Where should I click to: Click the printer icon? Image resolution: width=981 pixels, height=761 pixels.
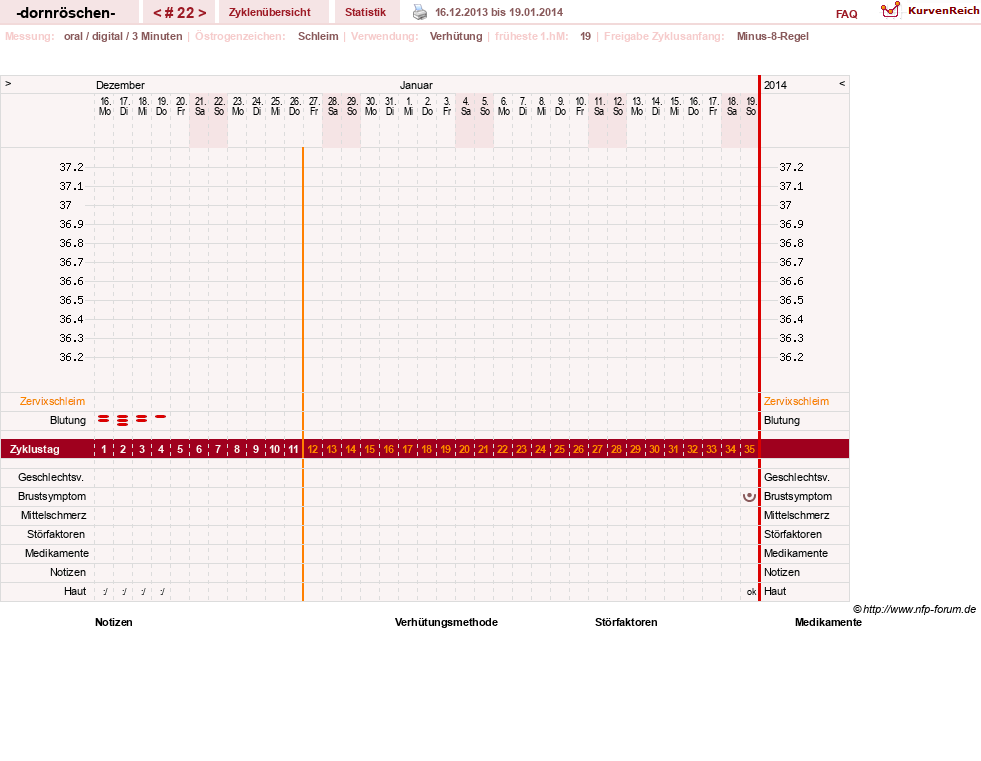coord(420,12)
